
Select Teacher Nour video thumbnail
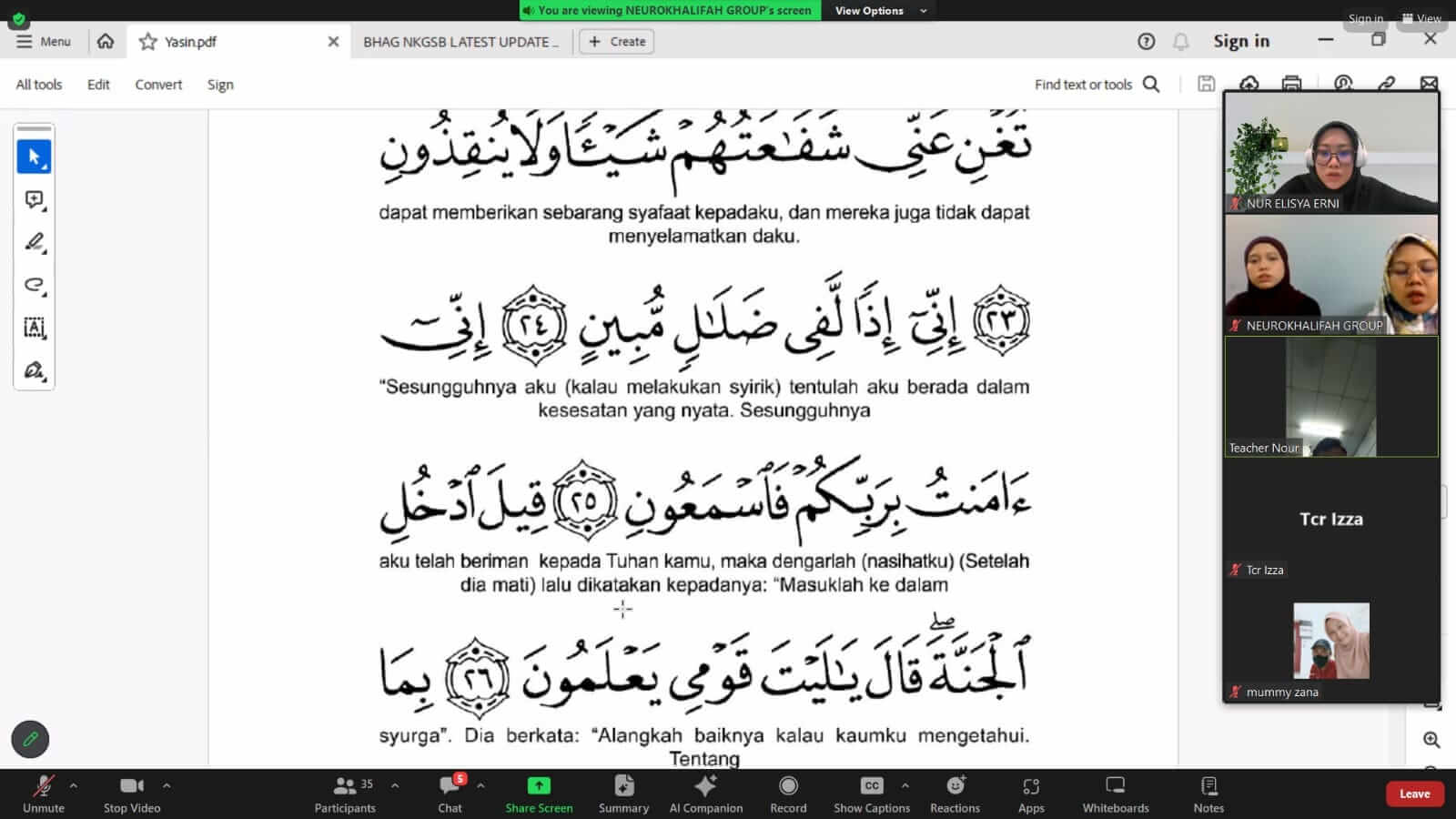point(1331,397)
